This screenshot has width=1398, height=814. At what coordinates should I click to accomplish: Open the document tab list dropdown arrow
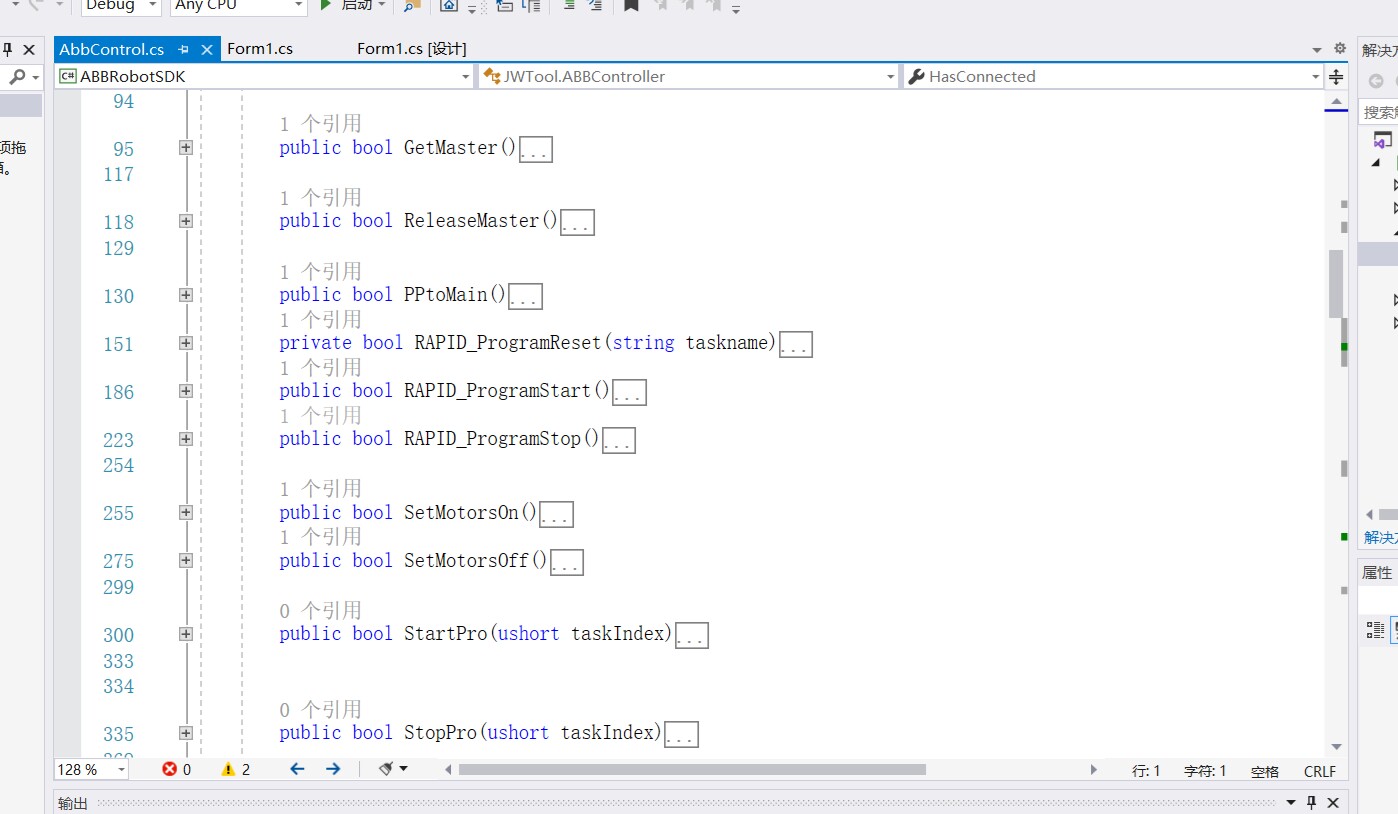1317,50
